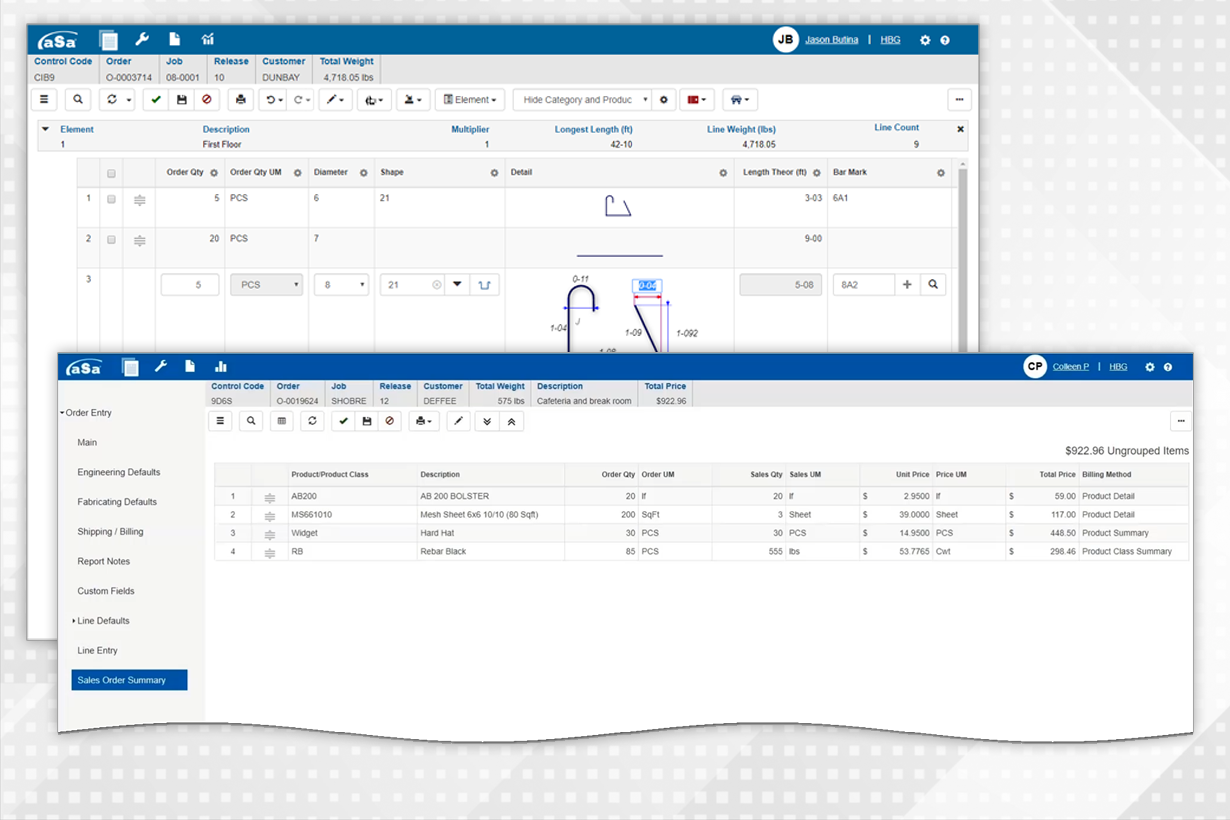Viewport: 1230px width, 820px height.
Task: Check the checkbox for row 1
Action: [111, 199]
